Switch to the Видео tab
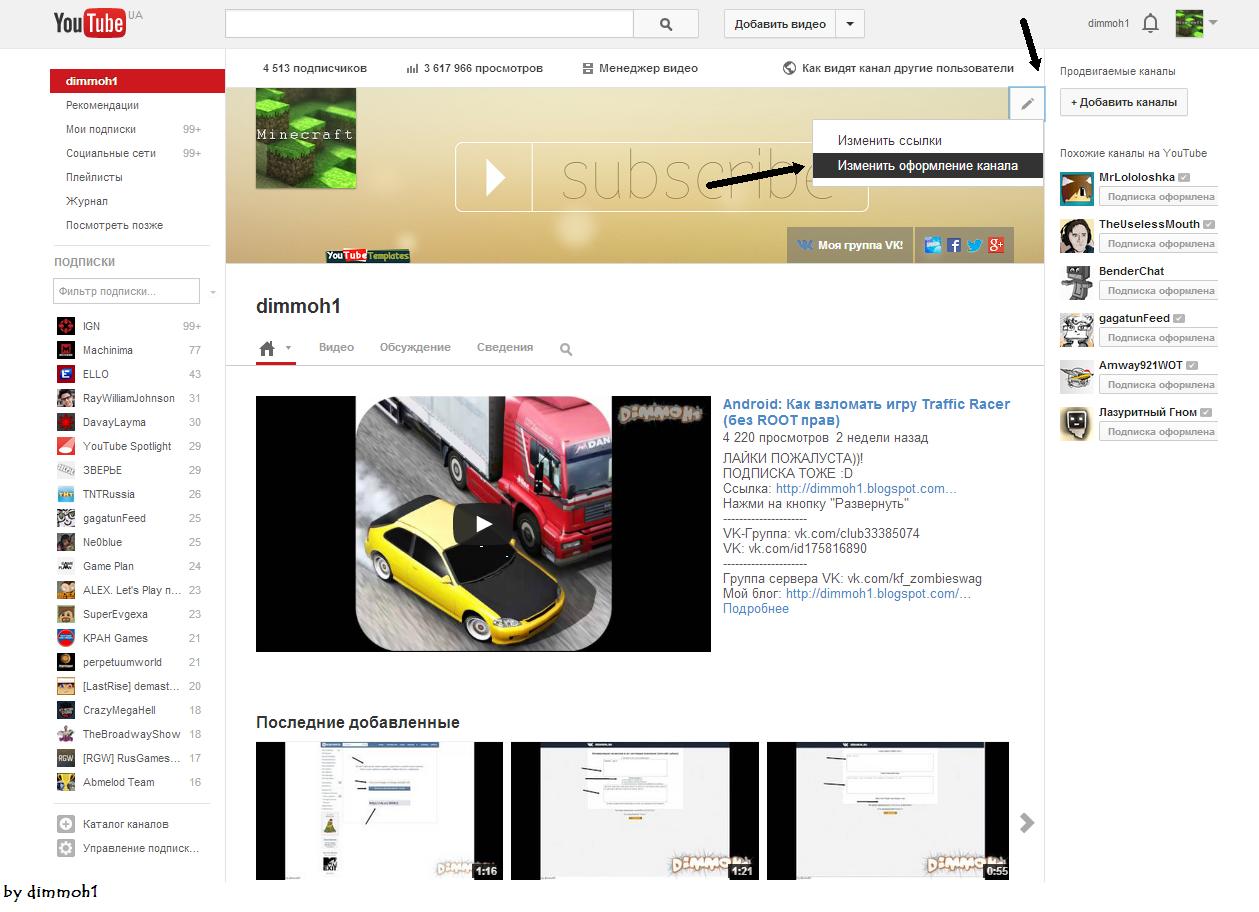Viewport: 1259px width, 912px height. coord(336,347)
